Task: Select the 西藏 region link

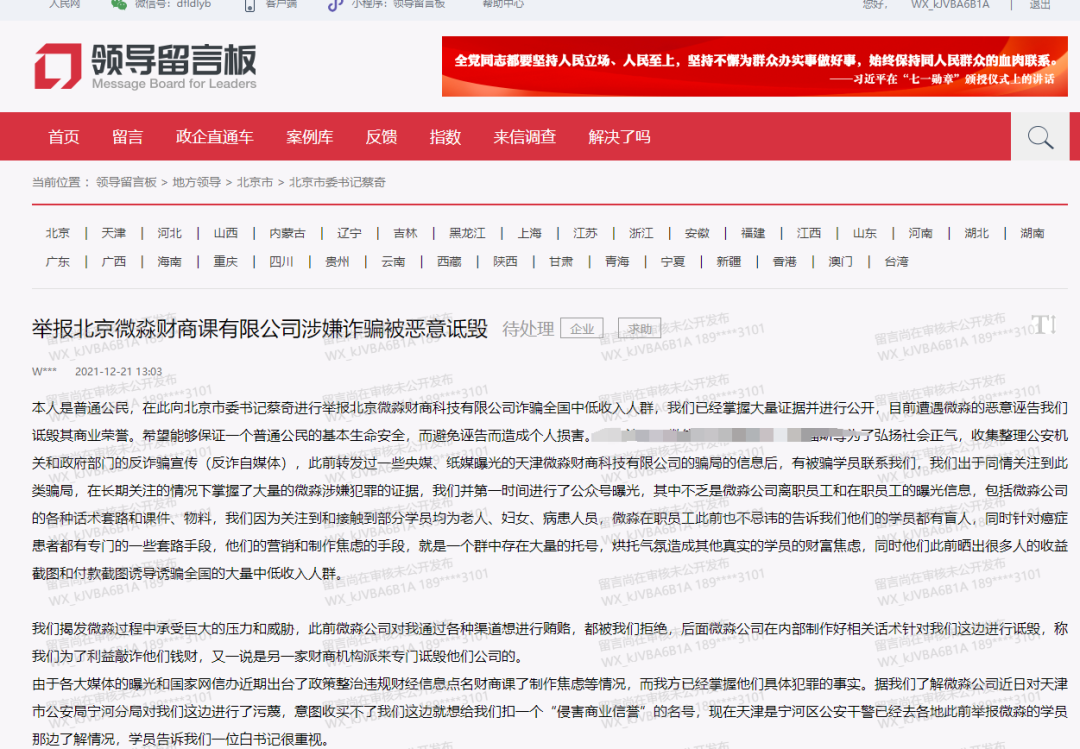Action: point(449,261)
